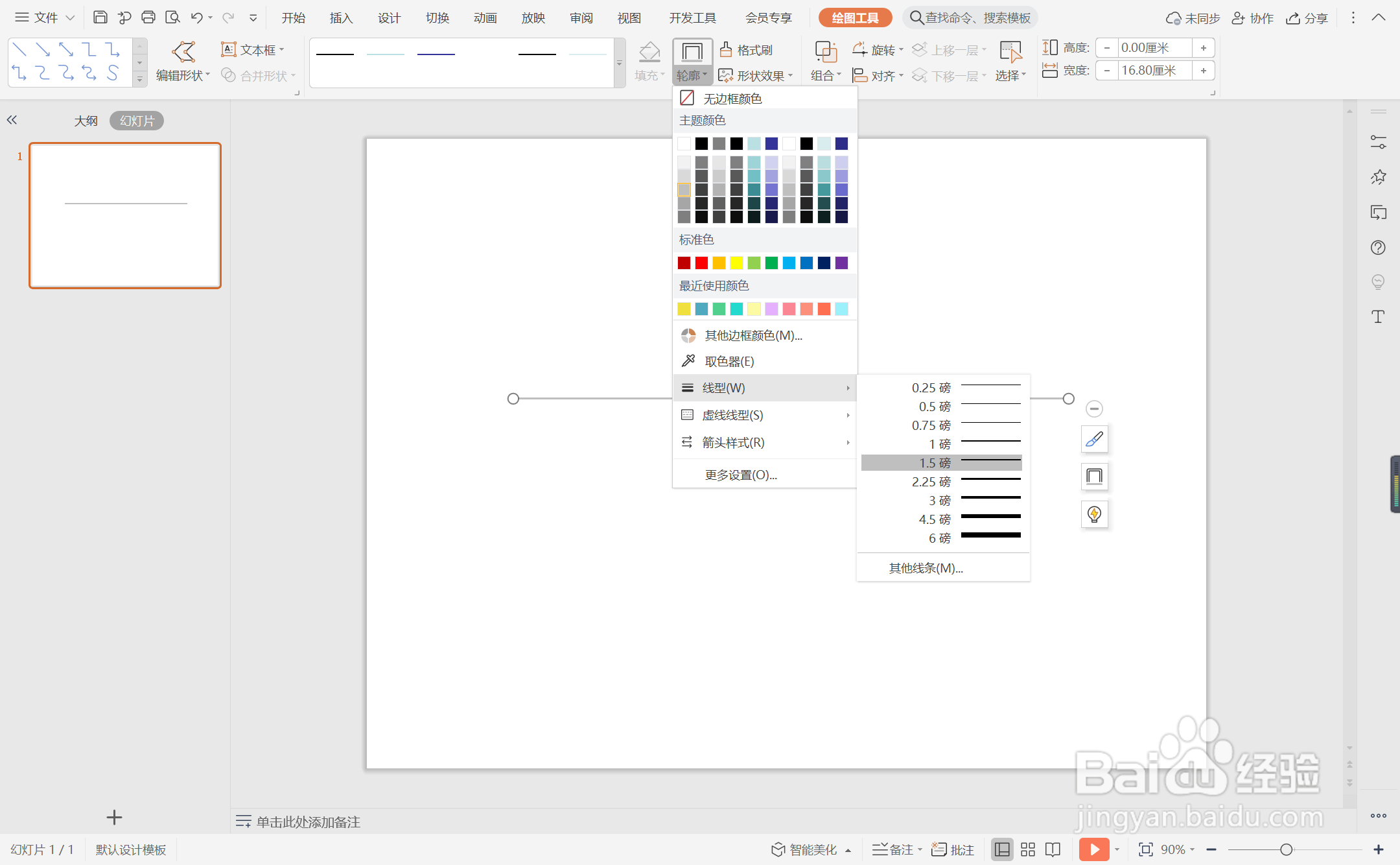This screenshot has width=1400, height=865.
Task: Open the File (文件) menu
Action: pos(45,18)
